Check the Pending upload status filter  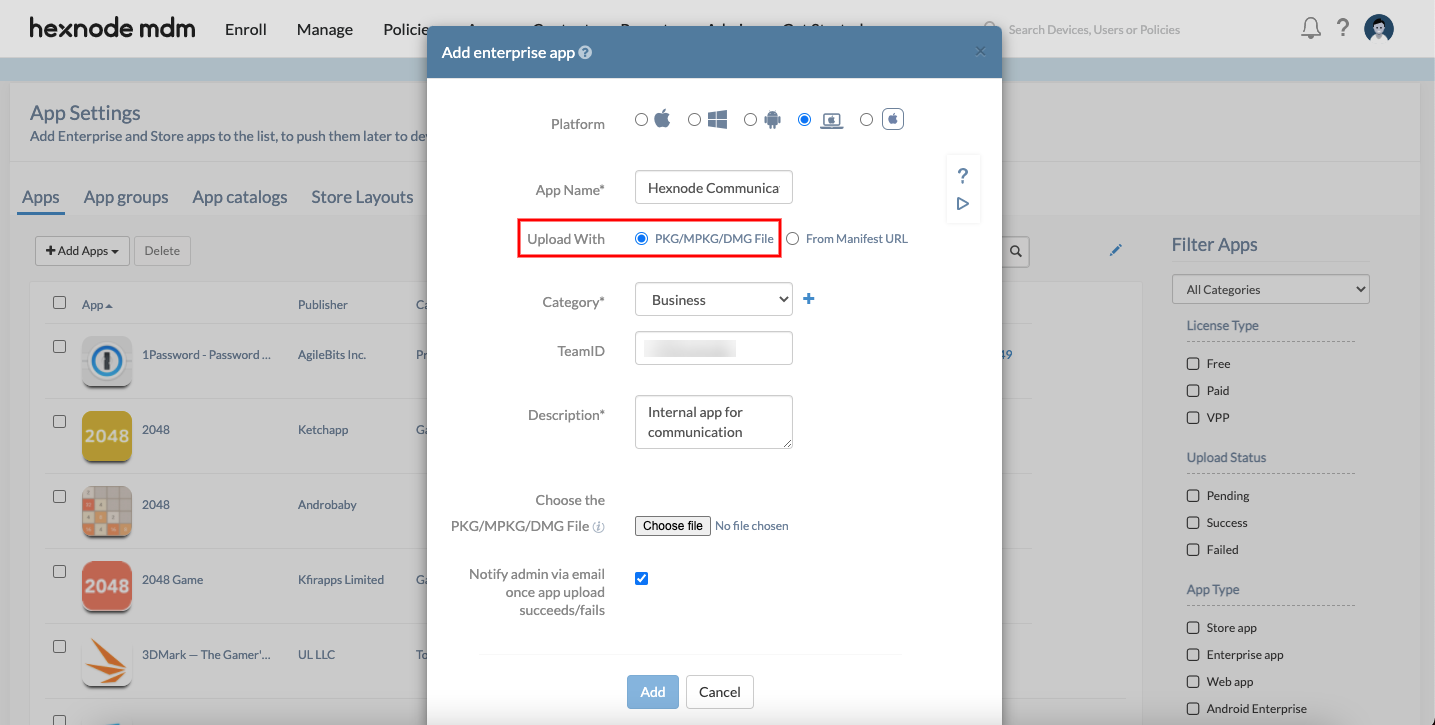(x=1193, y=495)
